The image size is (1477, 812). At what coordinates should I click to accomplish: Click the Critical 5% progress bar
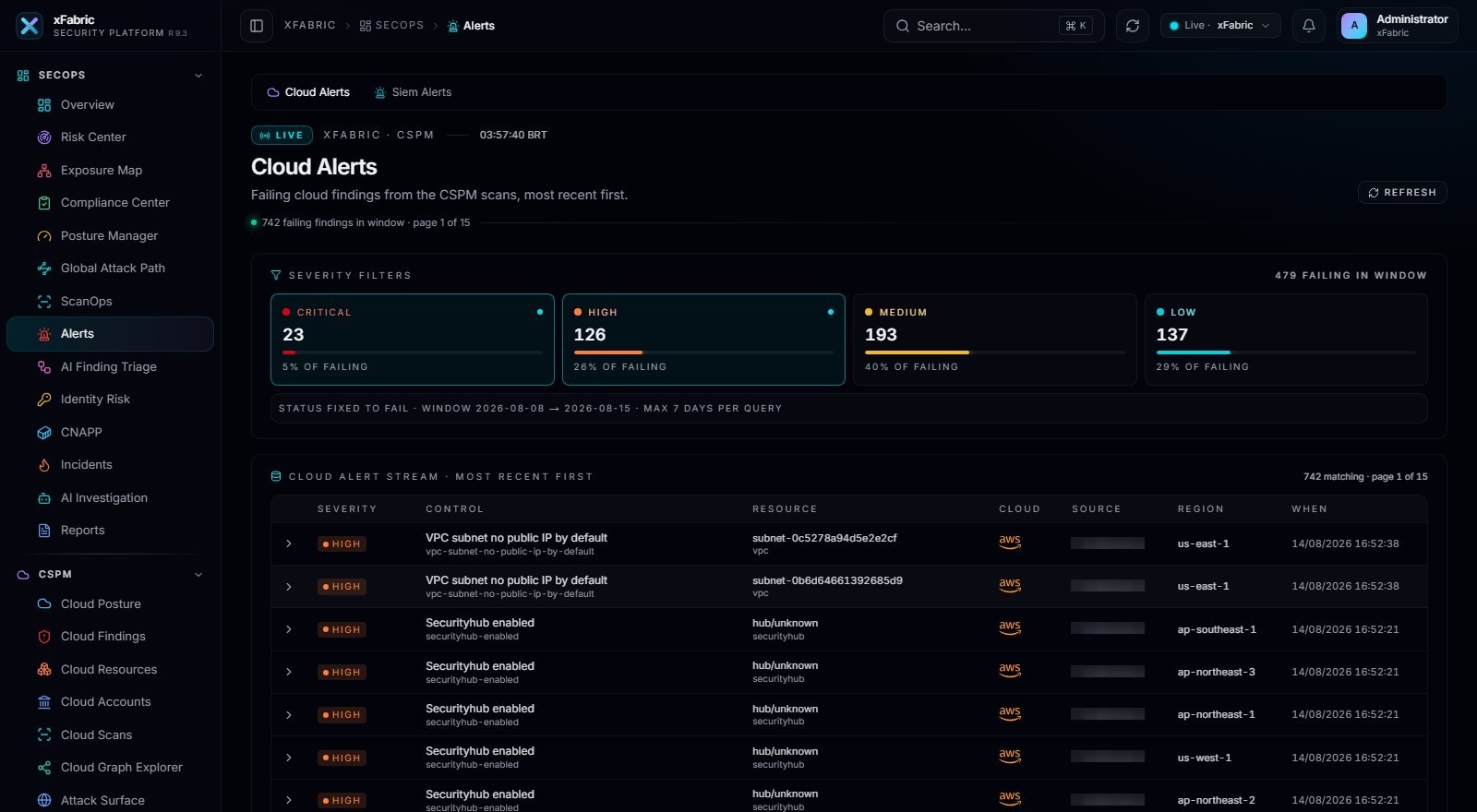tap(412, 352)
